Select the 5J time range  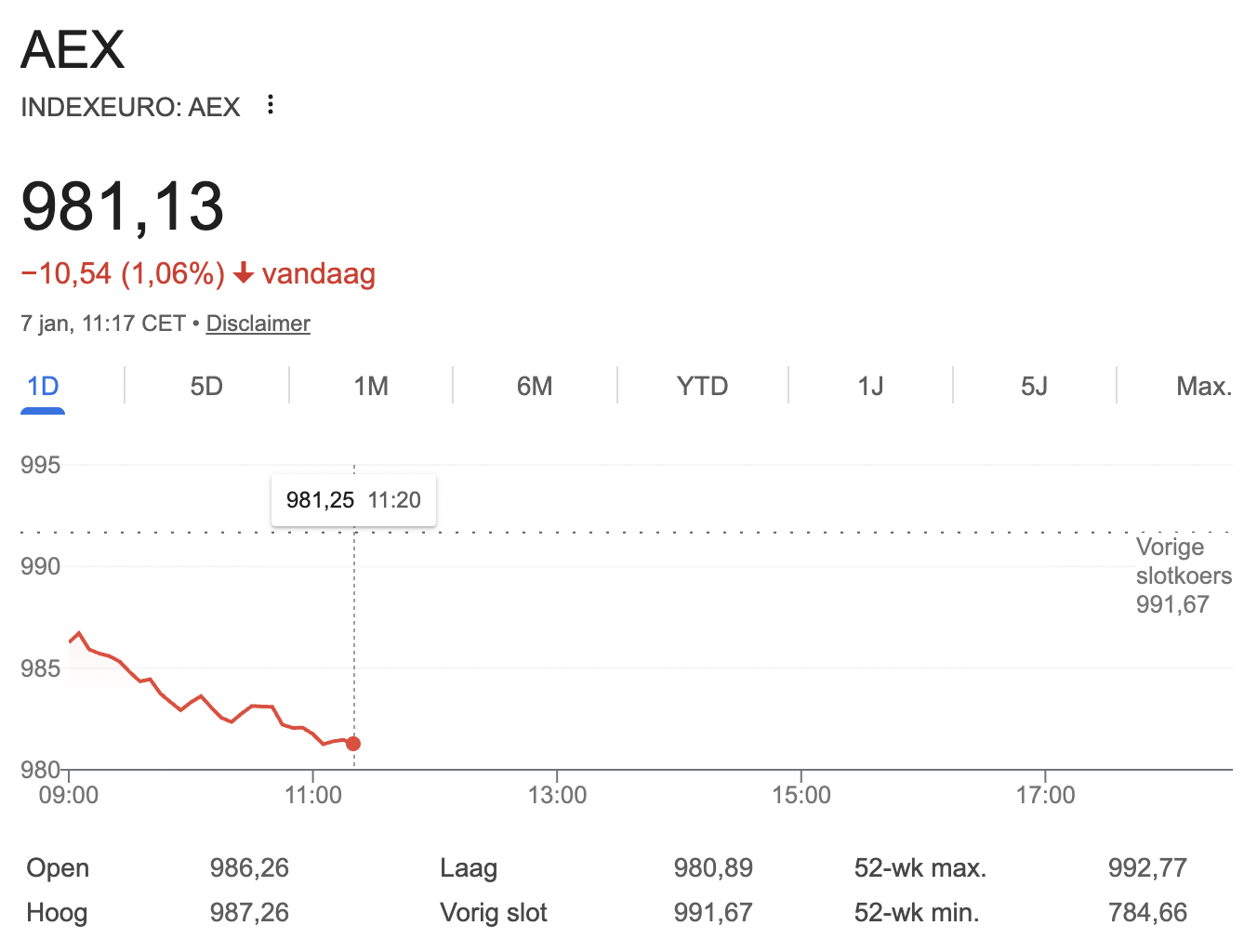[1034, 385]
